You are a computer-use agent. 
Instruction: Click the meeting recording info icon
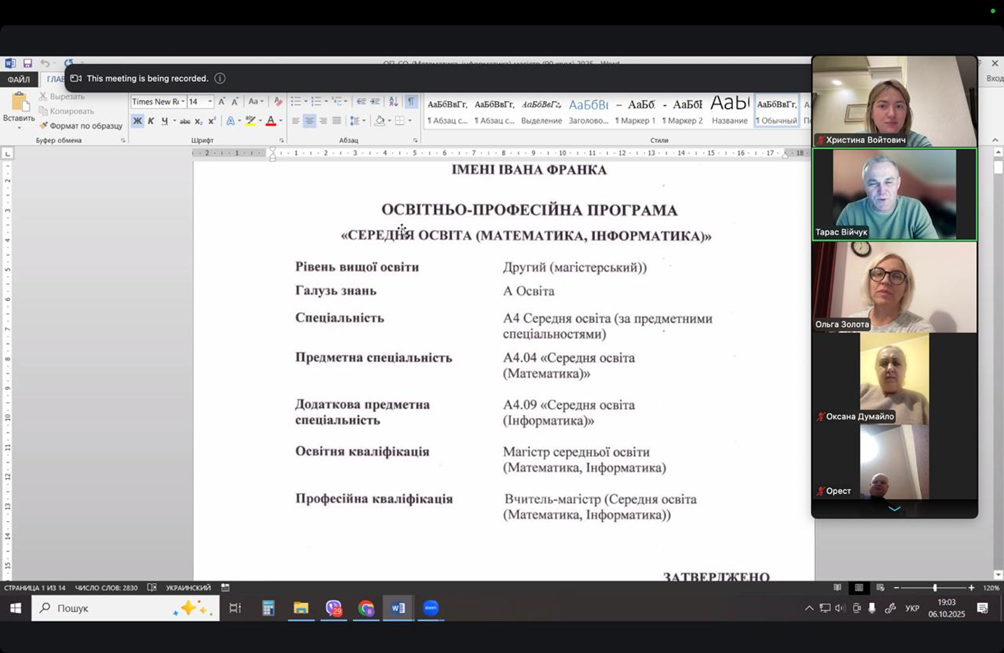[219, 78]
